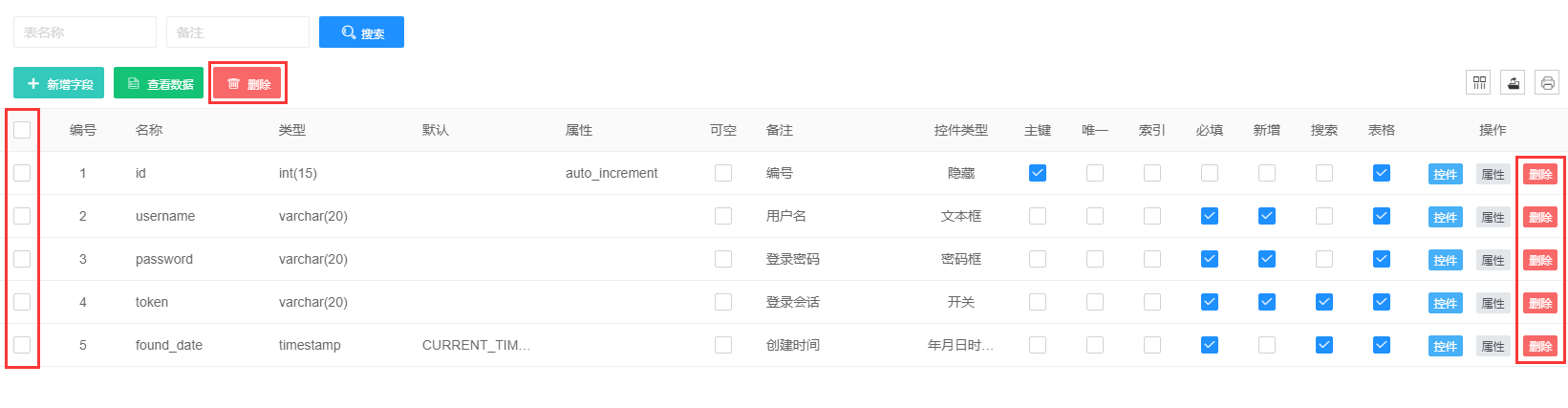
Task: Click into the 备注 search field
Action: click(x=238, y=32)
